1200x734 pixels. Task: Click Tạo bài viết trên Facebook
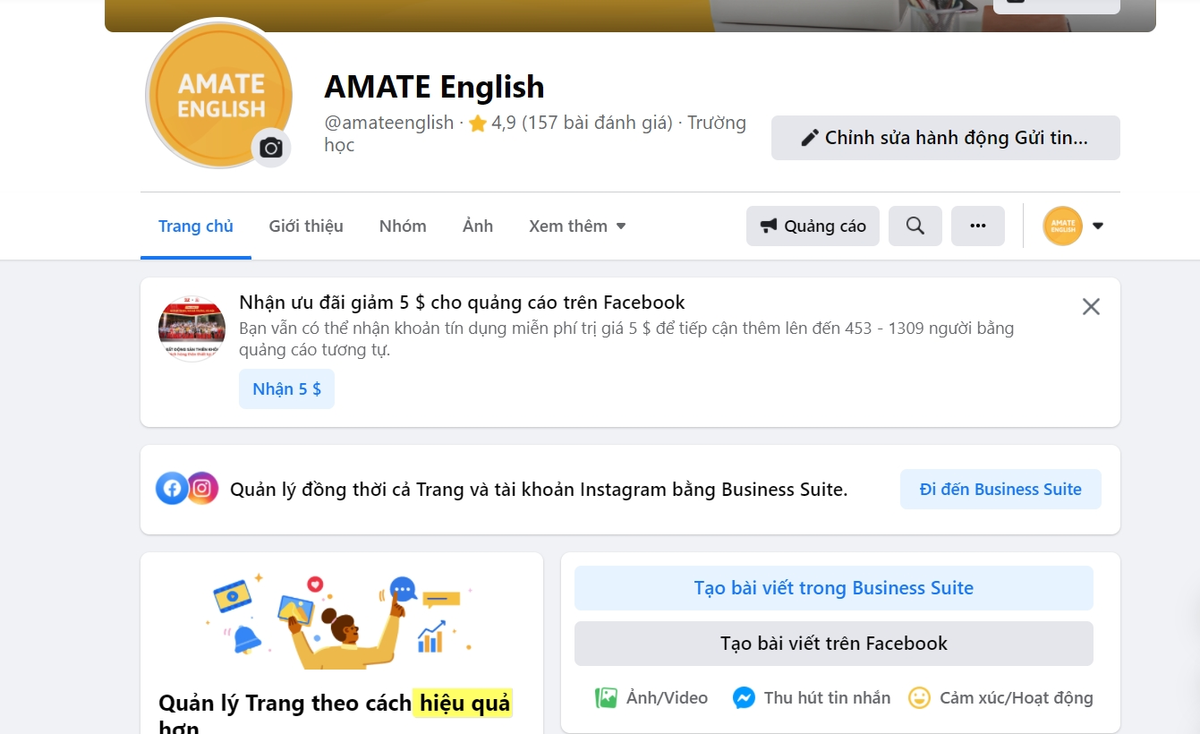(834, 644)
